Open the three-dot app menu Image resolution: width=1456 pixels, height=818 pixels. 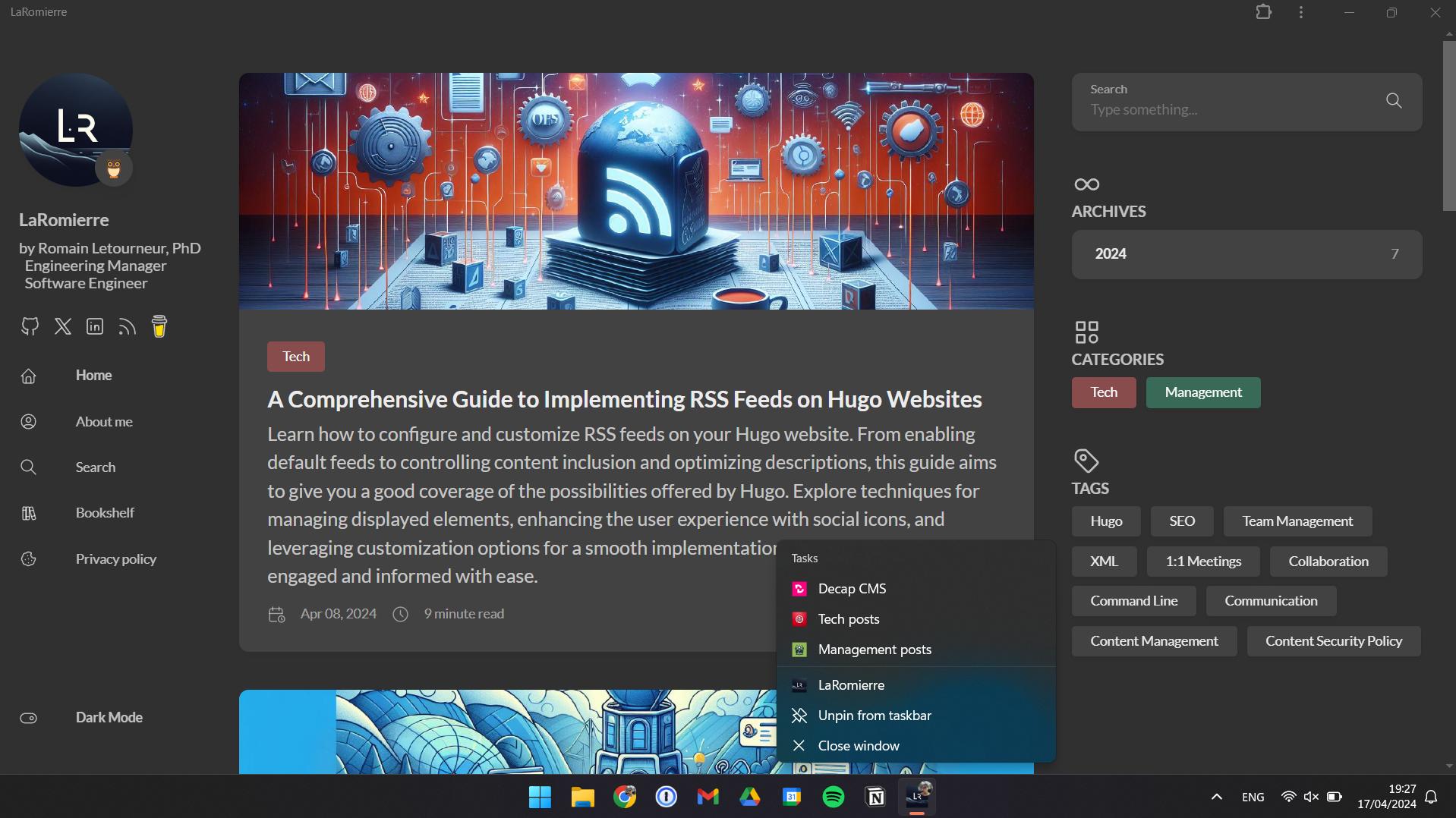[x=1301, y=12]
